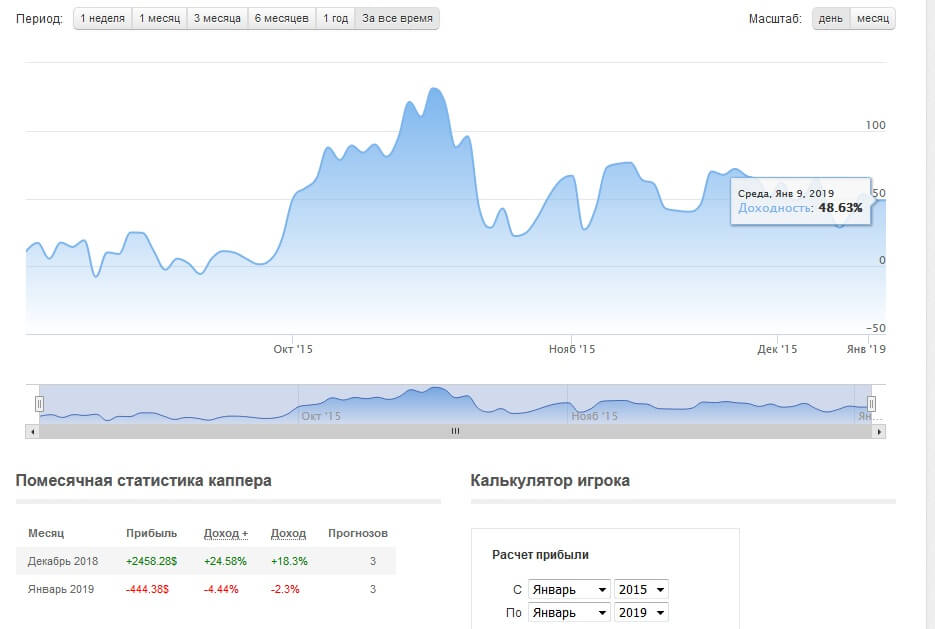Open the end year dropdown 2019
The height and width of the screenshot is (629, 935).
pos(641,613)
